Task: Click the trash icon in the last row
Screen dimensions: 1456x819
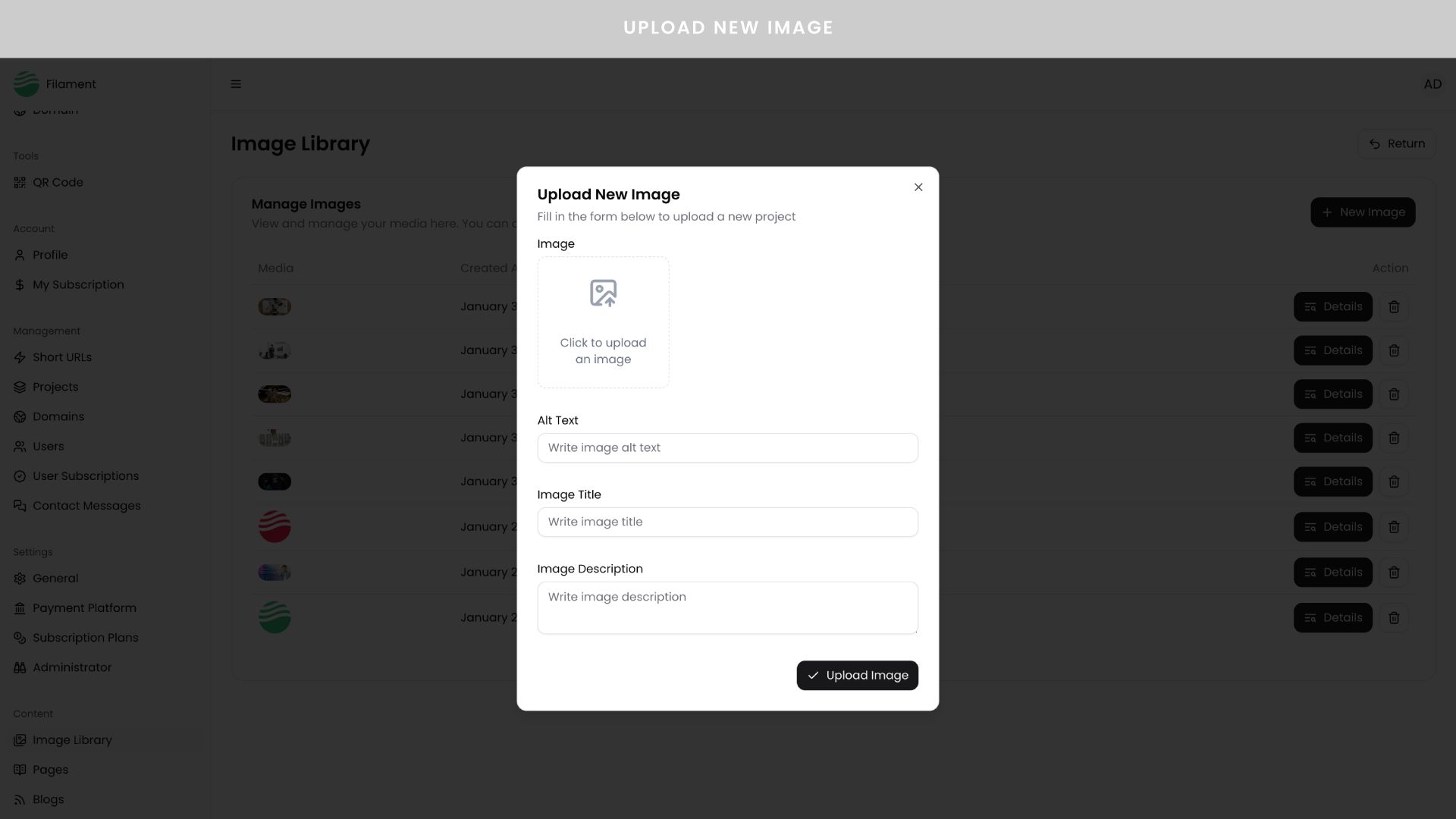Action: [x=1394, y=618]
